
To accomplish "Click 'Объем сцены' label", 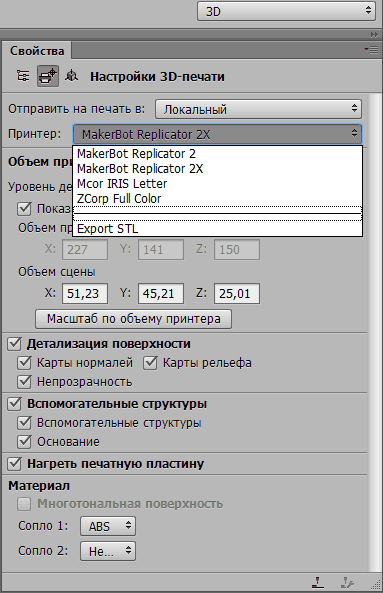I will tap(57, 272).
